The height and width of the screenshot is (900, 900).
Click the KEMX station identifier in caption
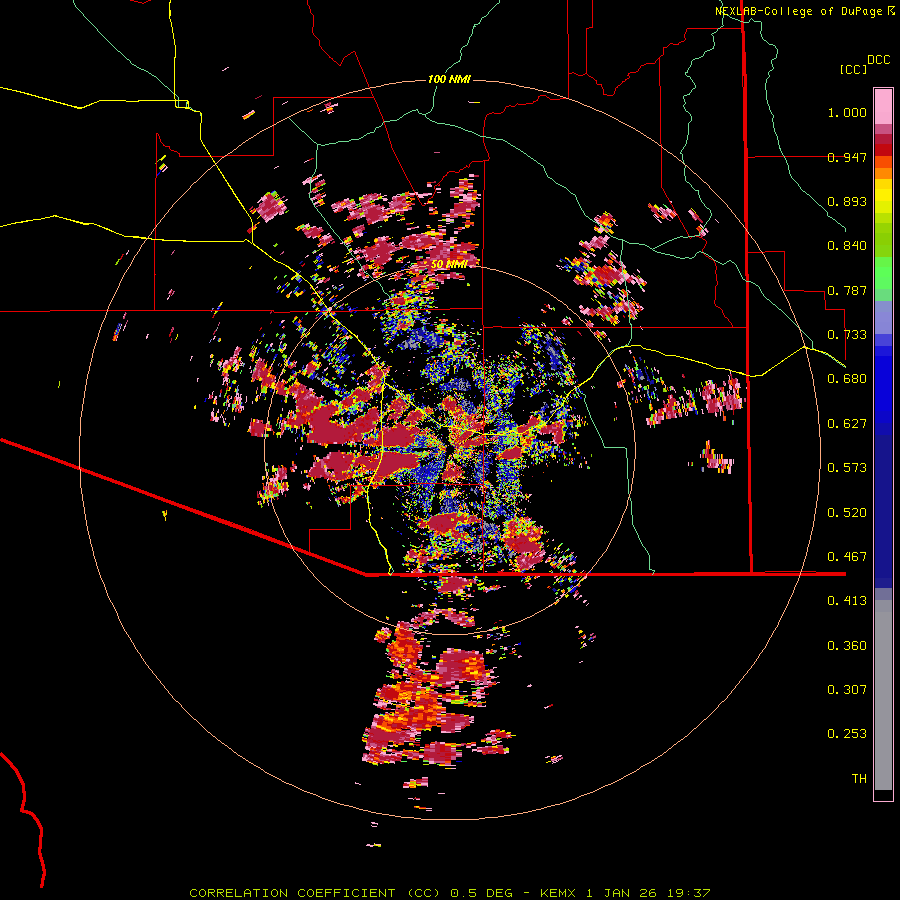[x=558, y=893]
